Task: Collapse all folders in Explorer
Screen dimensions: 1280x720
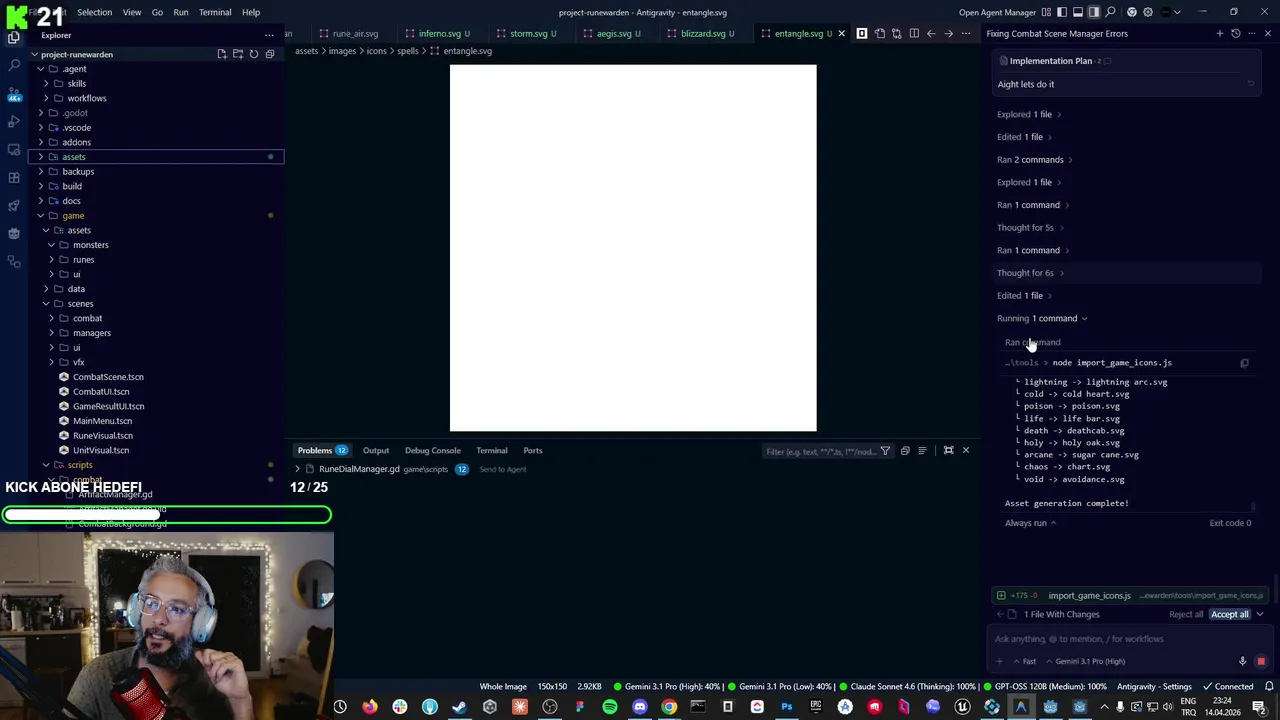Action: (270, 54)
